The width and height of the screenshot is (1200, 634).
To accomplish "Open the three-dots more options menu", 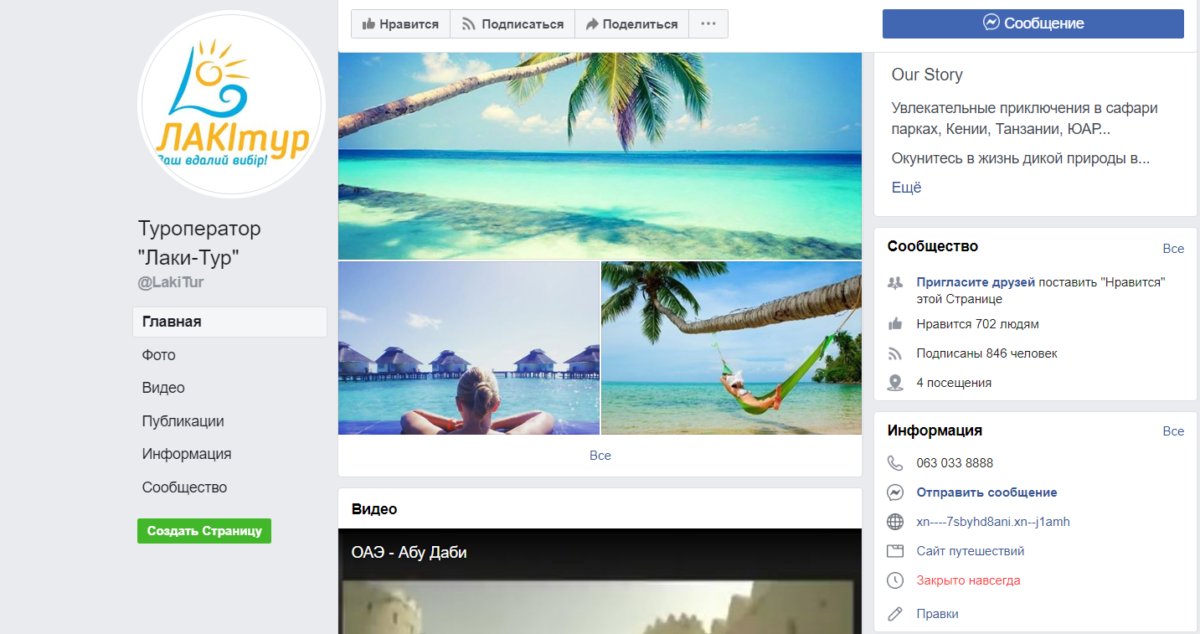I will (708, 24).
